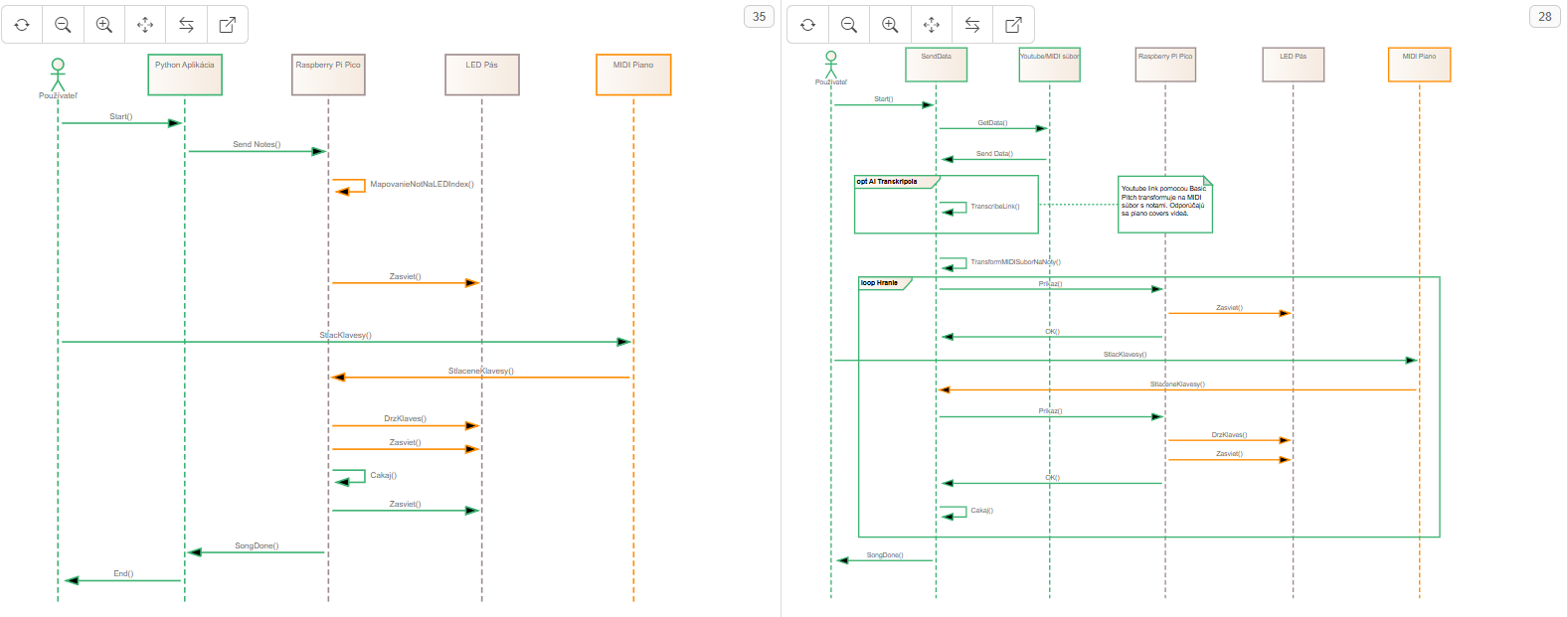The image size is (1568, 617).
Task: Click the reset view icon in left diagram toolbar
Action: pyautogui.click(x=22, y=25)
